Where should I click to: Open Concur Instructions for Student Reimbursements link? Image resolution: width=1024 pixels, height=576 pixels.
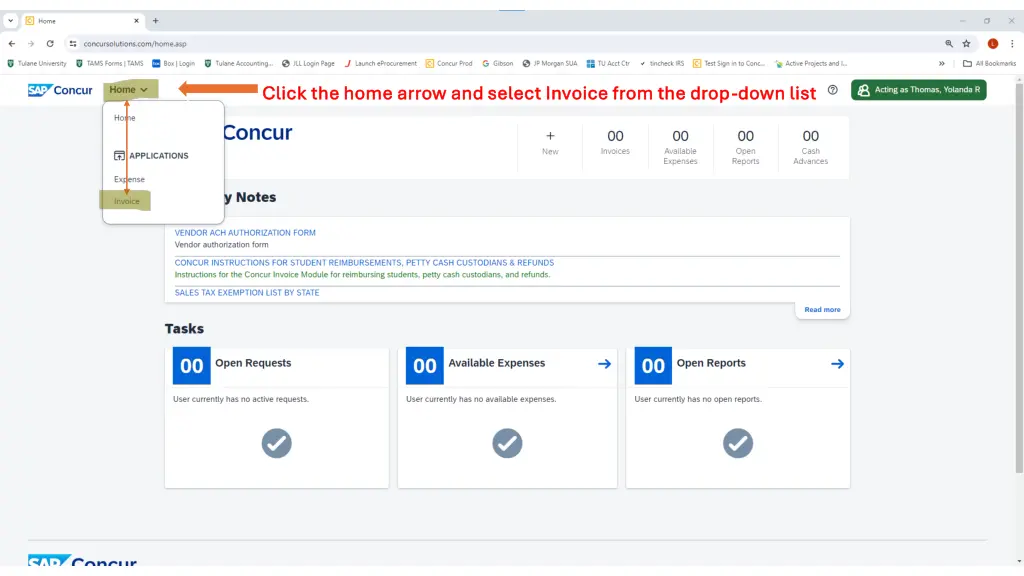(364, 263)
